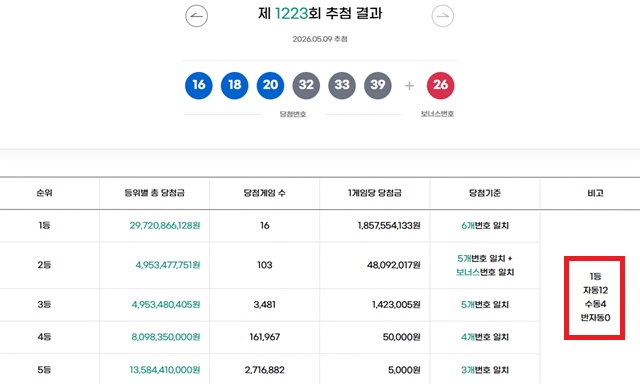
Task: Click per-game prize 1,857,554,133원
Action: [389, 225]
